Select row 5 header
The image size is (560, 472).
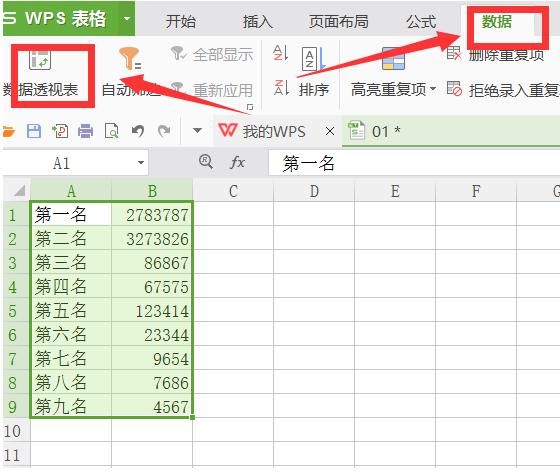[16, 310]
